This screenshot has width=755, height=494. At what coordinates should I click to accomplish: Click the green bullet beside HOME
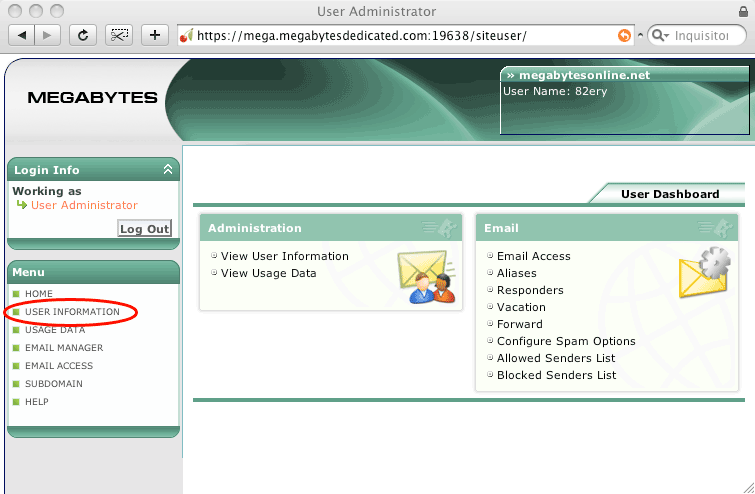click(x=16, y=294)
